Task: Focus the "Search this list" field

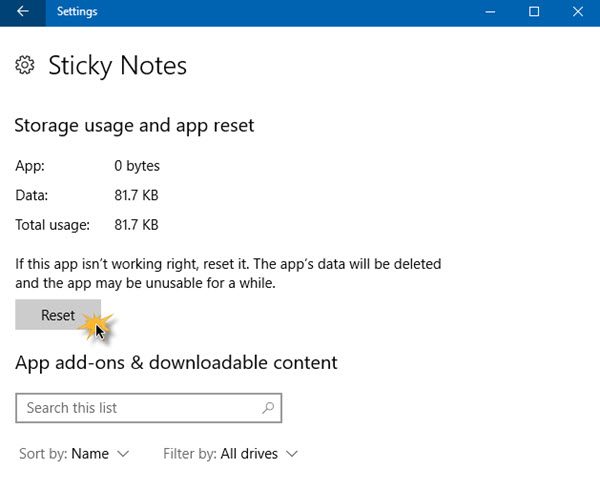Action: coord(140,408)
